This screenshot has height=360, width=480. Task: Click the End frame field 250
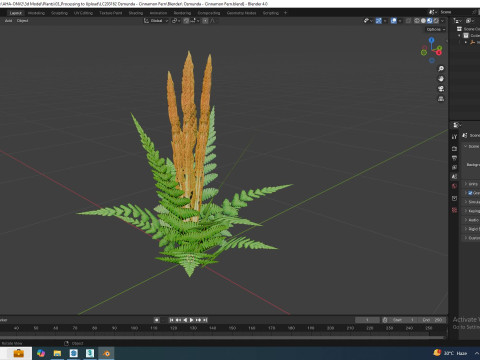[433, 320]
